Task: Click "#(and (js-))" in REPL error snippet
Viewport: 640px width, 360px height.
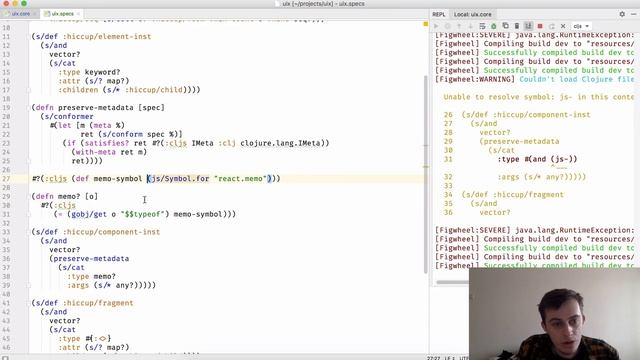Action: (x=551, y=159)
